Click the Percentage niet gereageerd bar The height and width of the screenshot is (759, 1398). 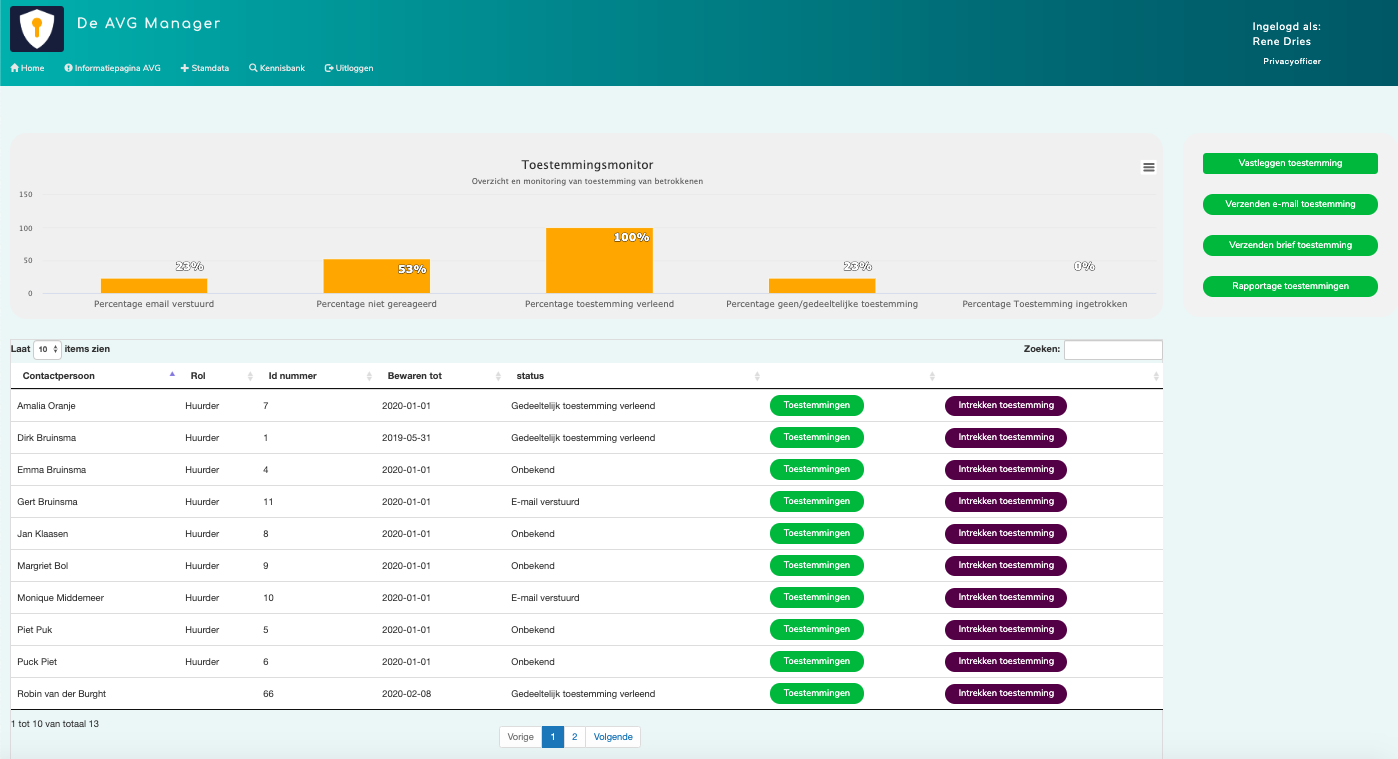click(x=376, y=276)
